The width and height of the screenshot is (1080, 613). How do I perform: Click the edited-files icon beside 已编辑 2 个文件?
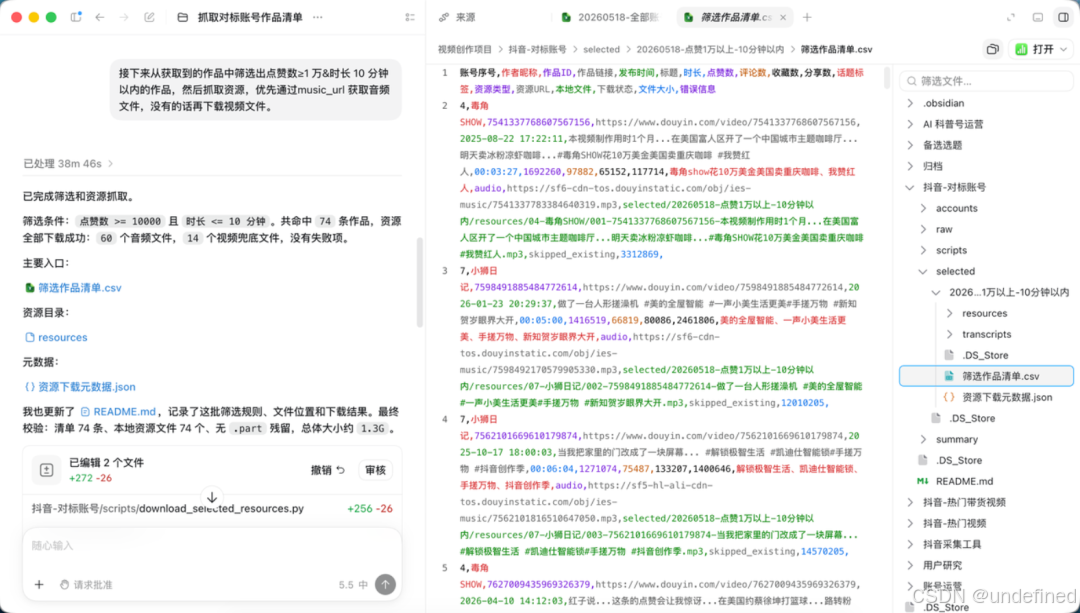pyautogui.click(x=46, y=470)
